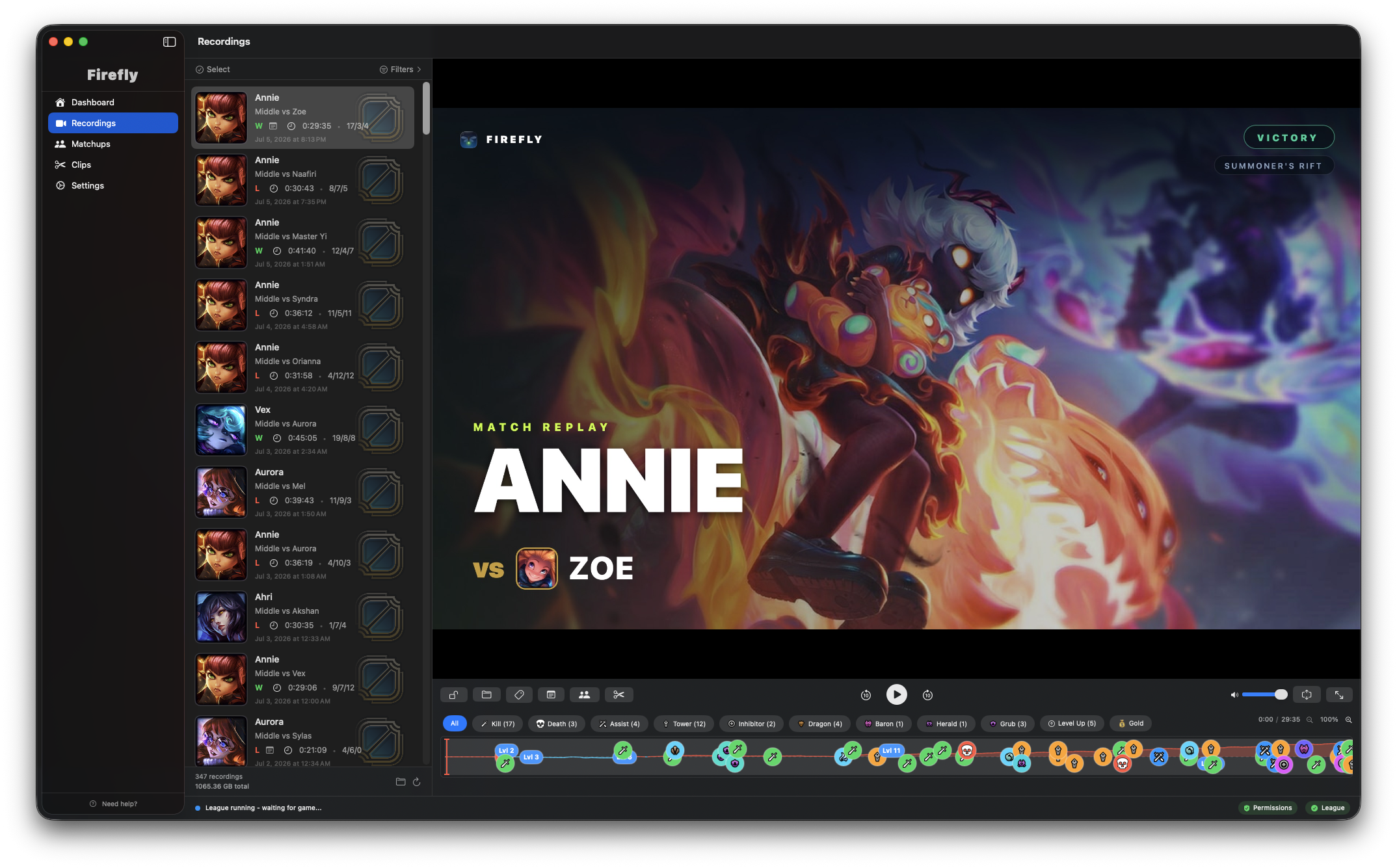
Task: Toggle the Baron (1) event filter
Action: tap(884, 724)
